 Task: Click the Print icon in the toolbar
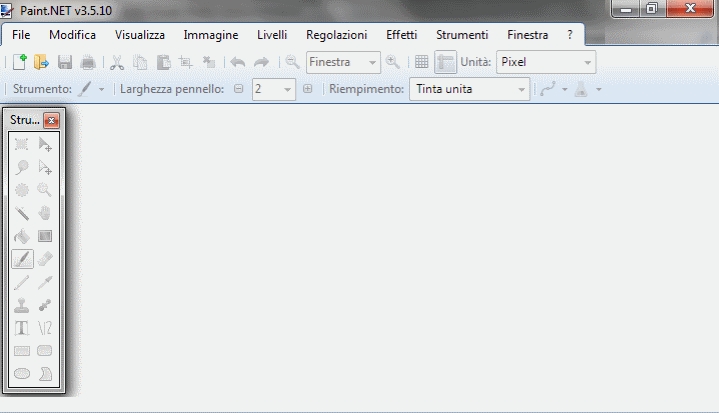click(x=88, y=62)
